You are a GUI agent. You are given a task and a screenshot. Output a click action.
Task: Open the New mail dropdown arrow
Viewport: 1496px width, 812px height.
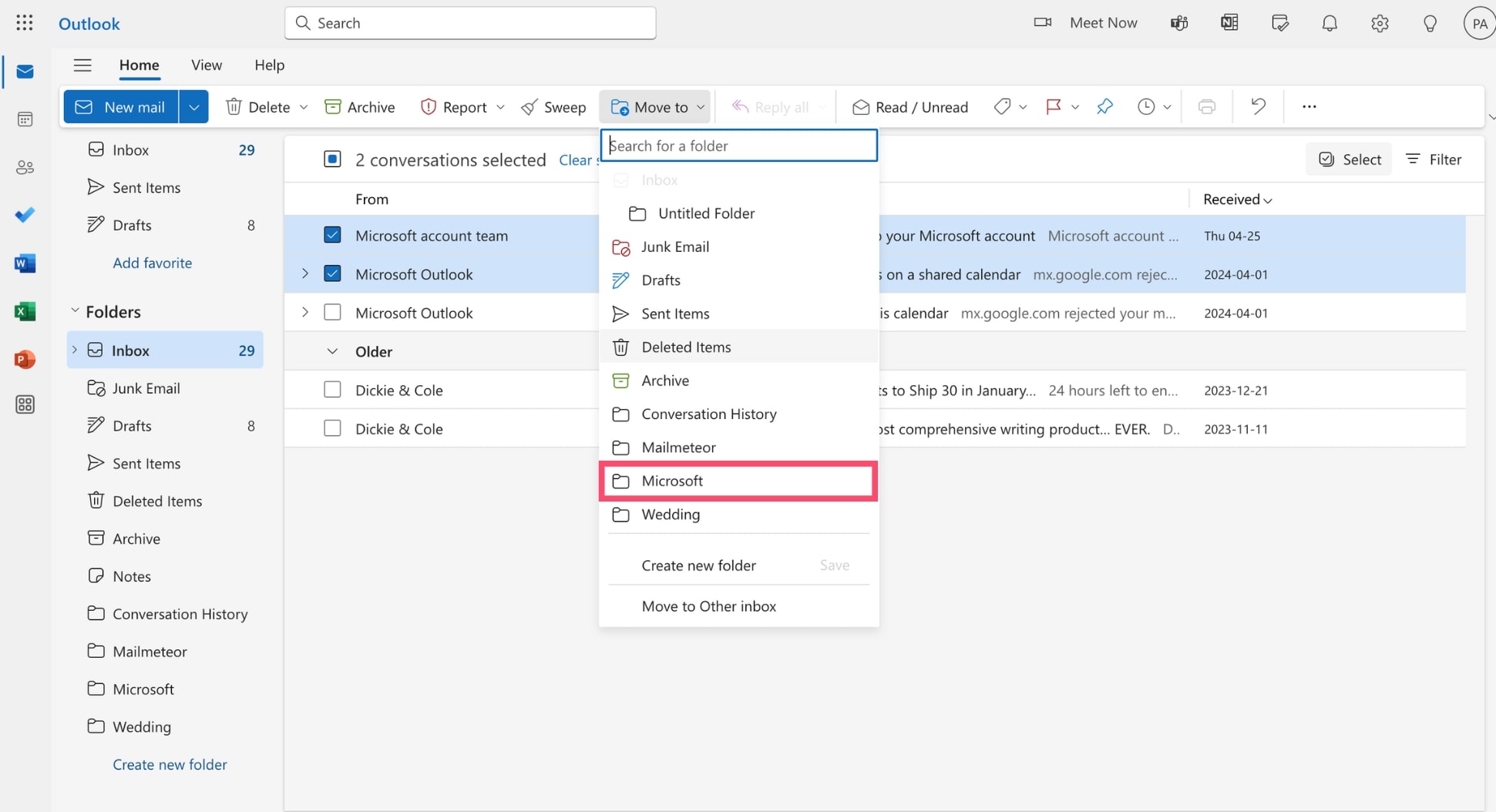(194, 106)
